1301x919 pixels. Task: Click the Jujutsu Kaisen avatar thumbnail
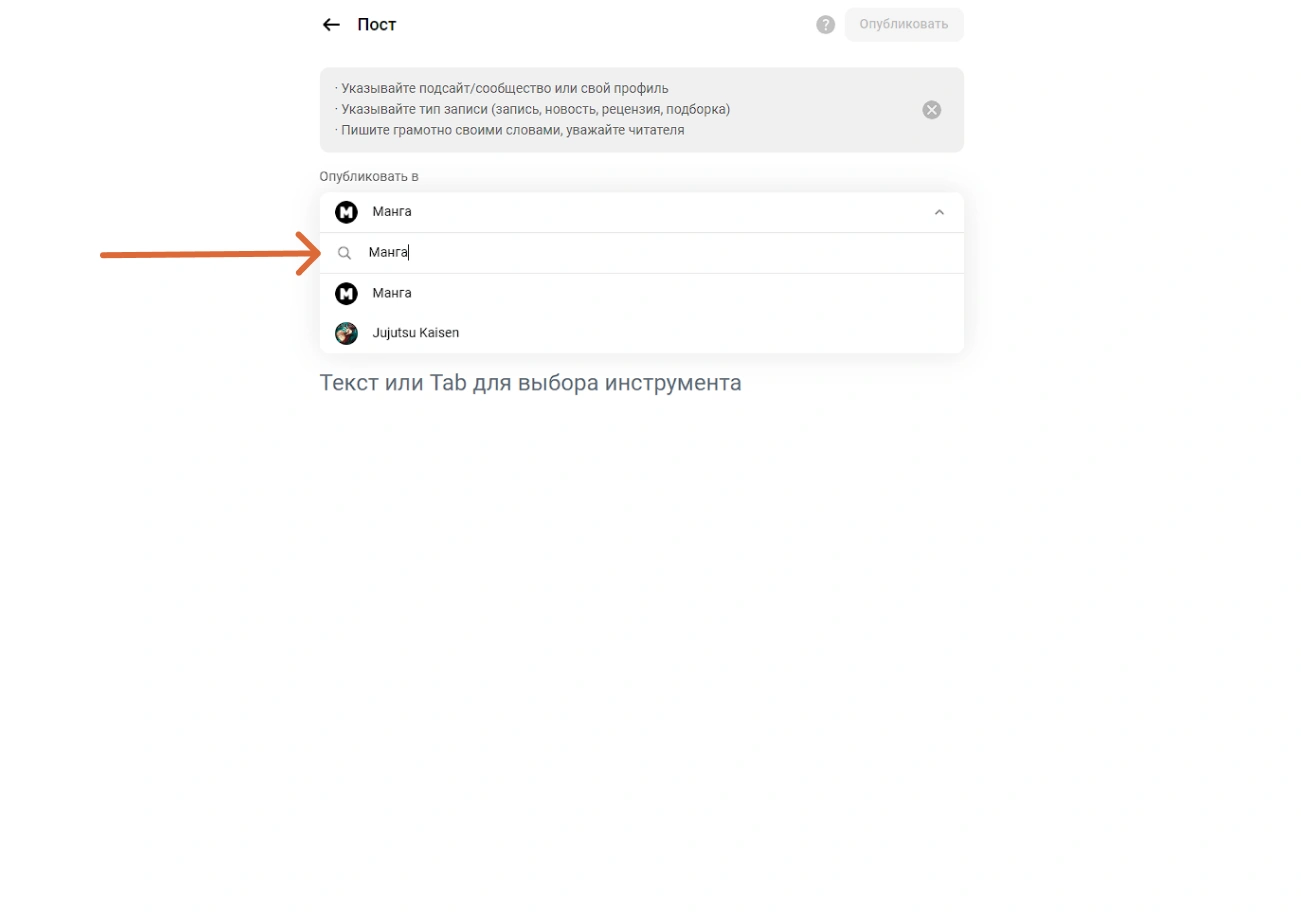346,333
